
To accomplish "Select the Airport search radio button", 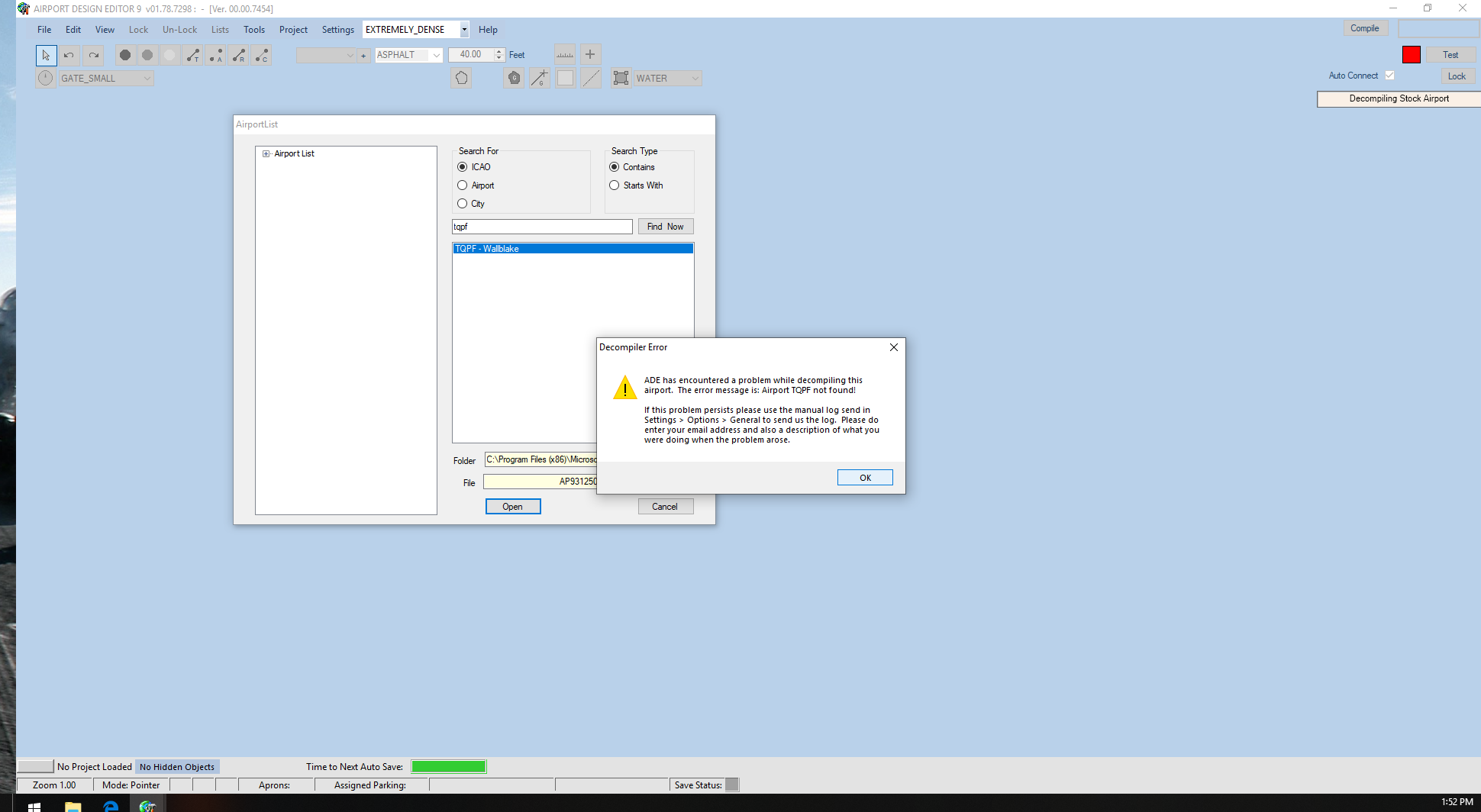I will tap(462, 185).
